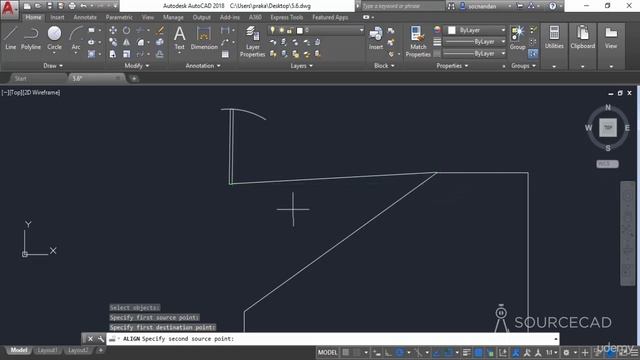
Task: Click the ViewCube TOP face
Action: (608, 128)
